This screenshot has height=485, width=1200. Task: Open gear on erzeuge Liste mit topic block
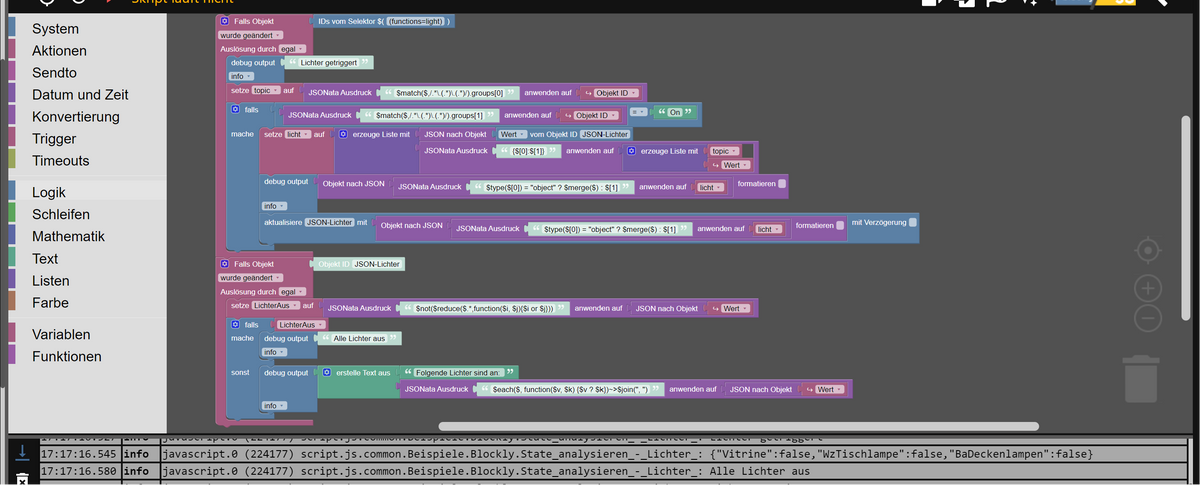631,150
